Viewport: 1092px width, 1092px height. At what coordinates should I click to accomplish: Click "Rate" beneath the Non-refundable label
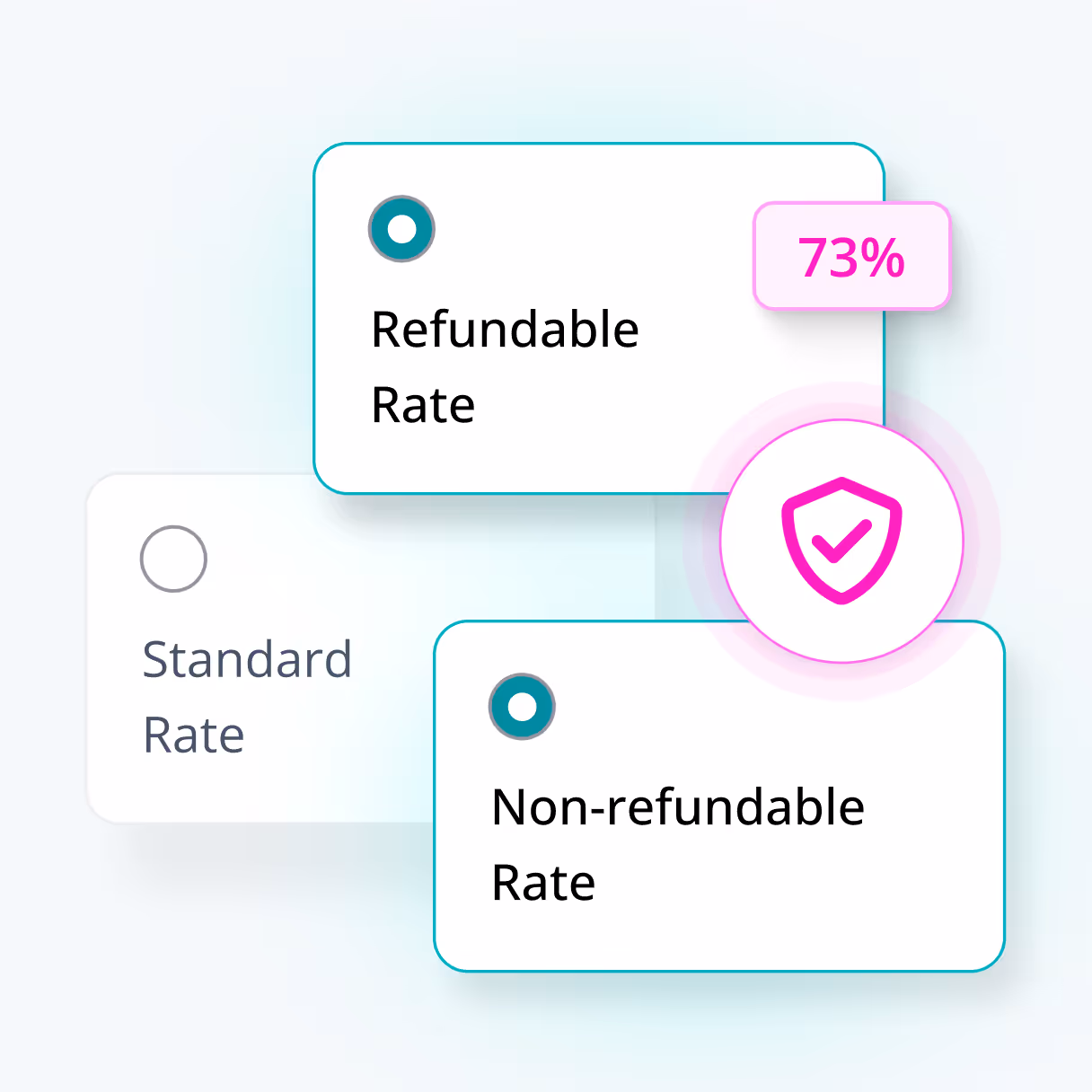(543, 883)
